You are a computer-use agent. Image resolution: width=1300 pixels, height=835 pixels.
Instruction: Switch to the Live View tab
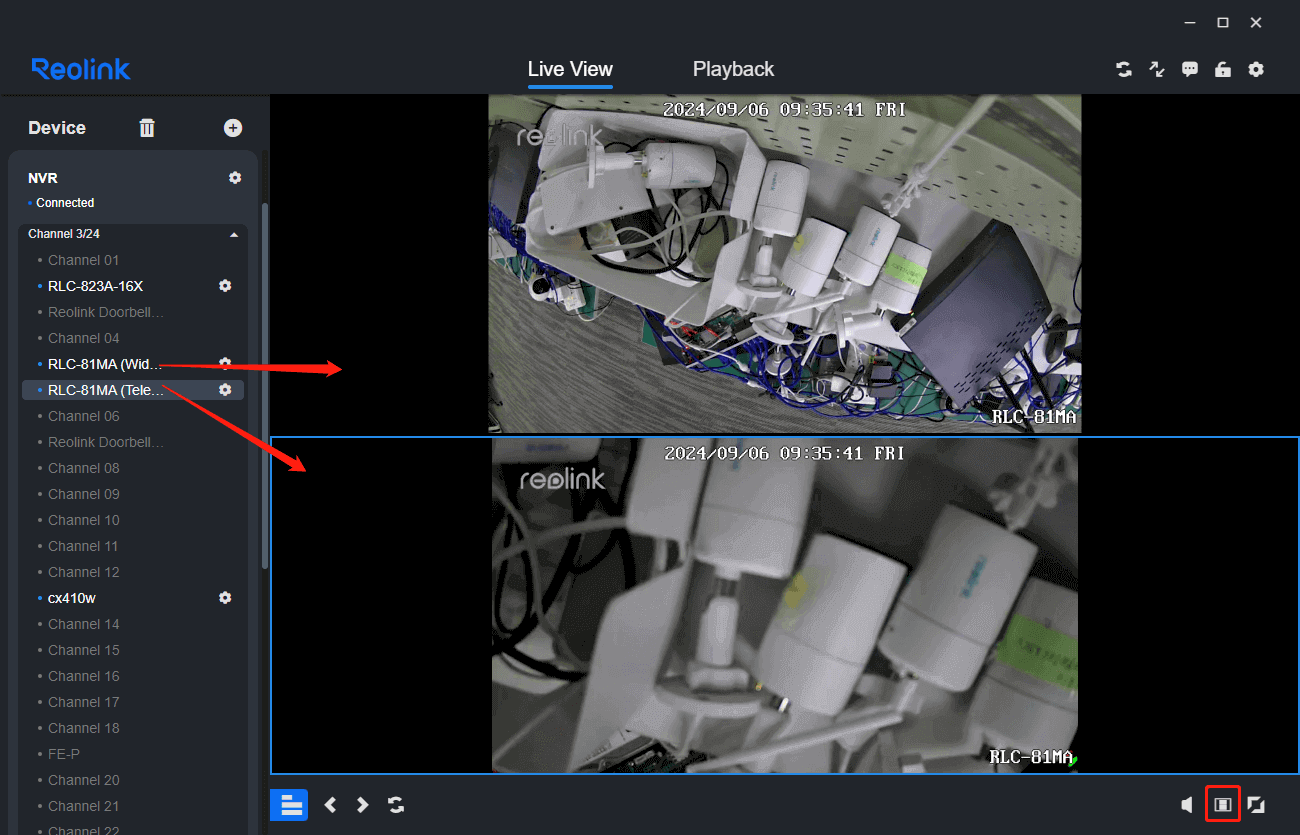pyautogui.click(x=570, y=69)
